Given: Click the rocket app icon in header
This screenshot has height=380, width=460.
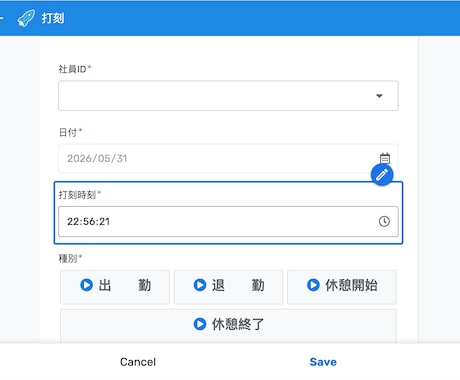Looking at the screenshot, I should 26,18.
